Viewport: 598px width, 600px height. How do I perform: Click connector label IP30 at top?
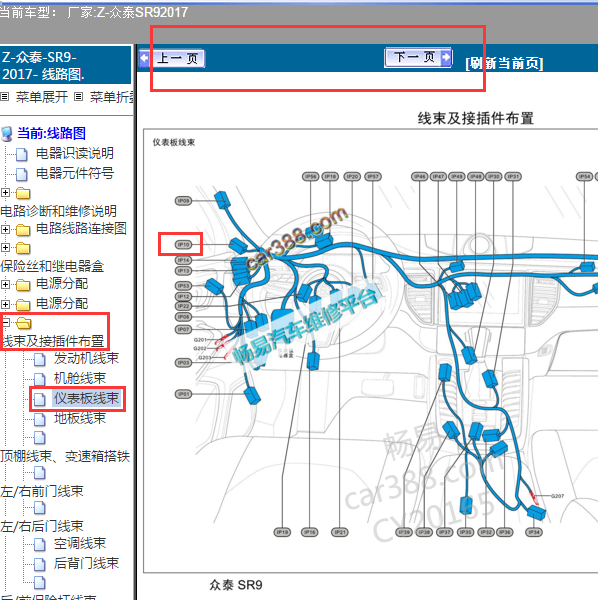(494, 176)
